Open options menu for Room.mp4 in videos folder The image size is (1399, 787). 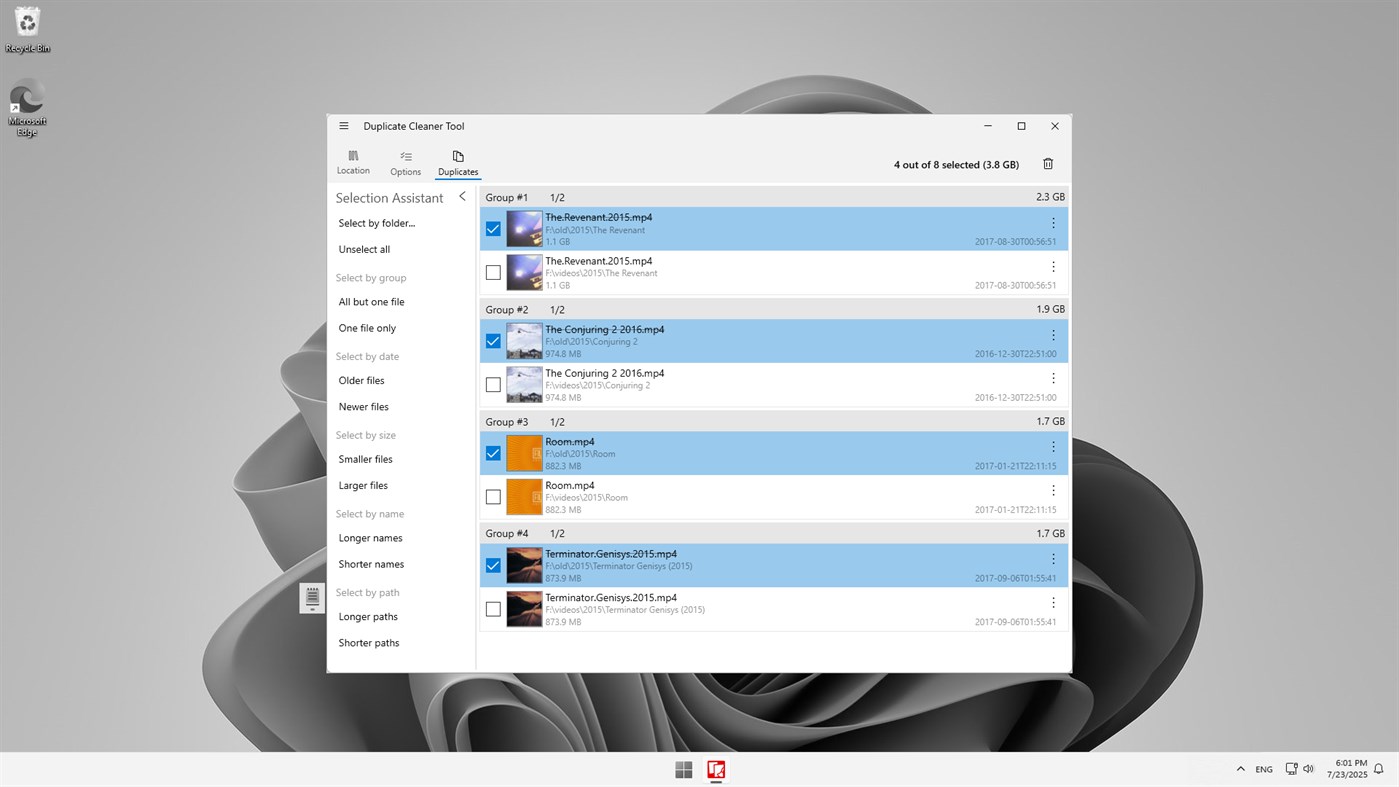(1052, 490)
